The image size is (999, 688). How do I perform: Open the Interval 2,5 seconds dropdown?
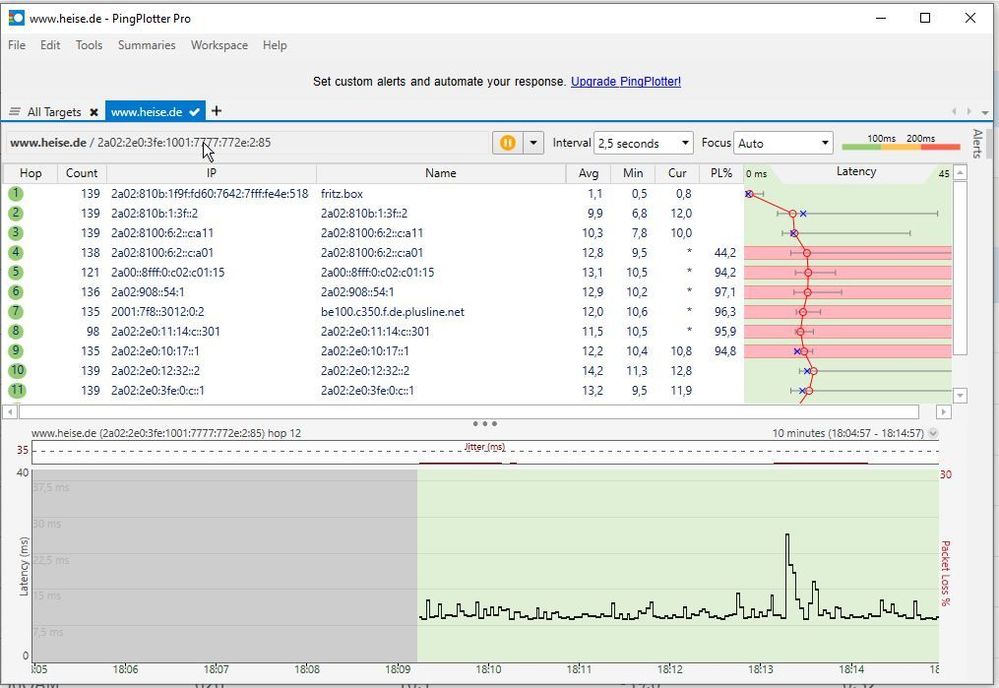click(643, 143)
